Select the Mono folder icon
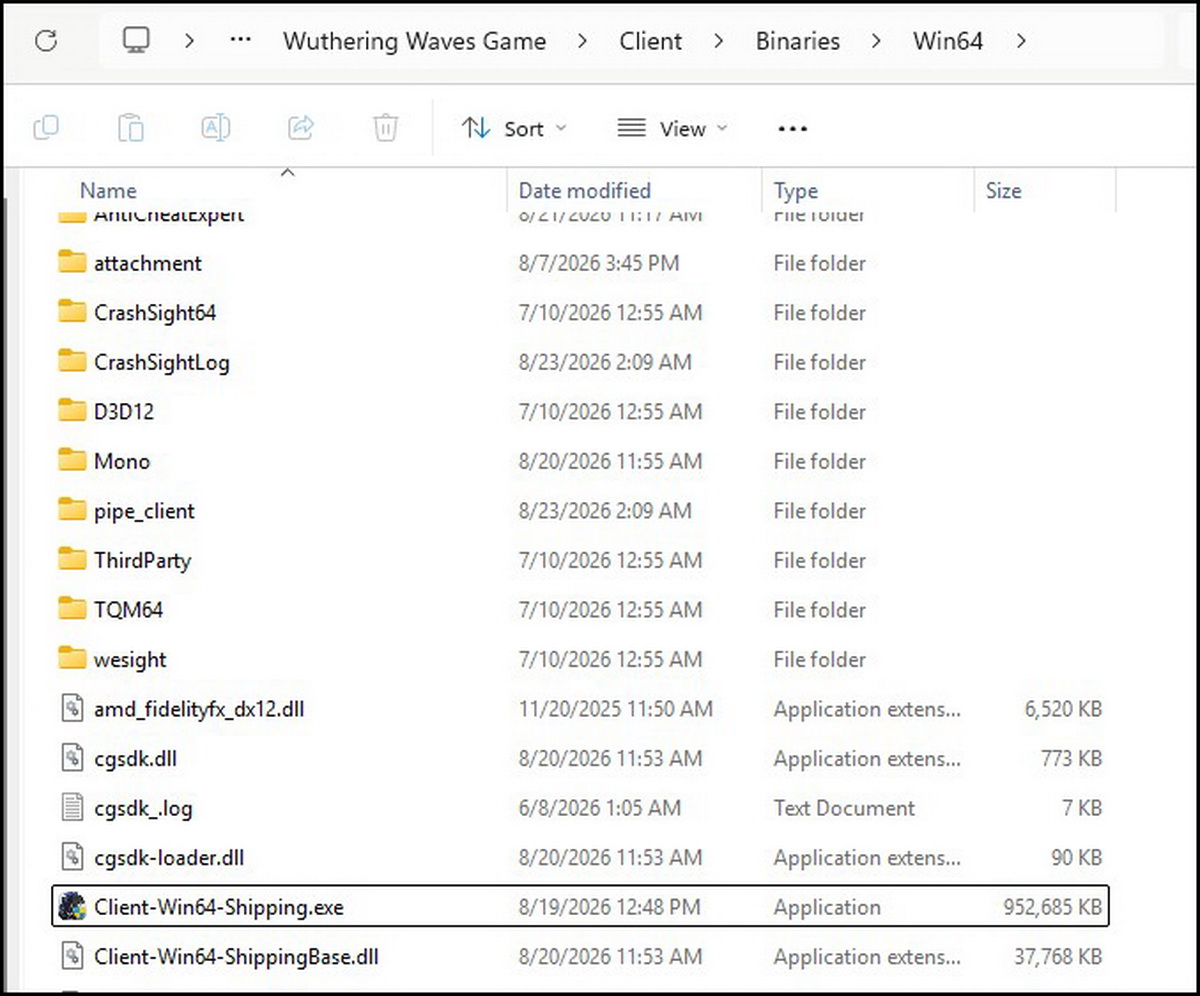This screenshot has height=996, width=1200. coord(72,460)
